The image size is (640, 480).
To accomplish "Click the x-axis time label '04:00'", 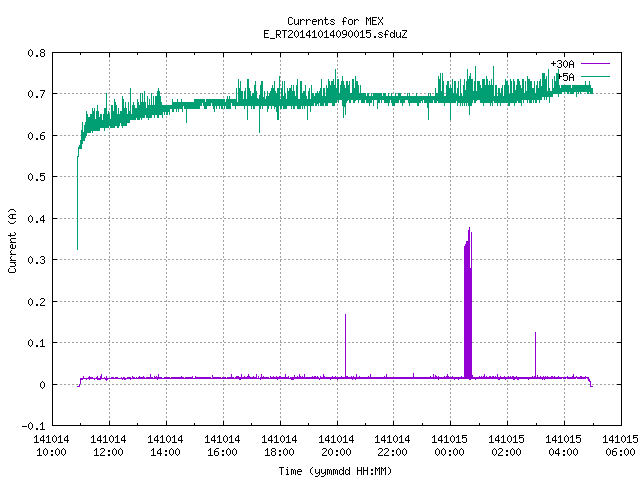I will [x=563, y=452].
